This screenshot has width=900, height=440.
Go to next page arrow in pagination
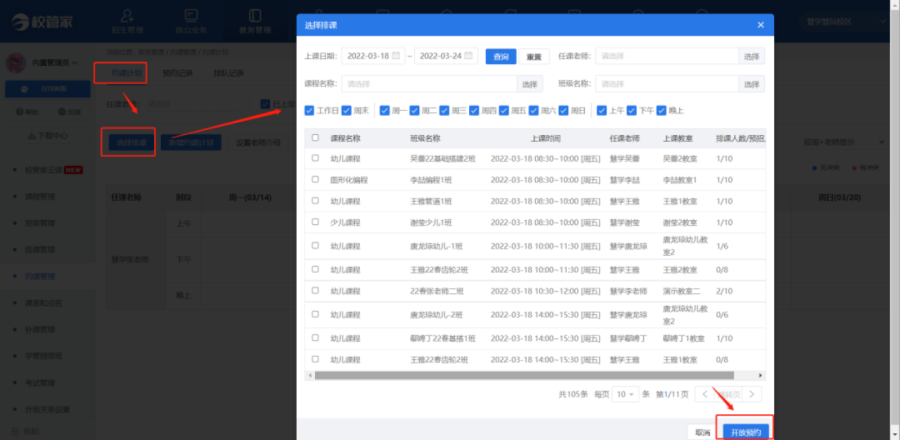753,394
